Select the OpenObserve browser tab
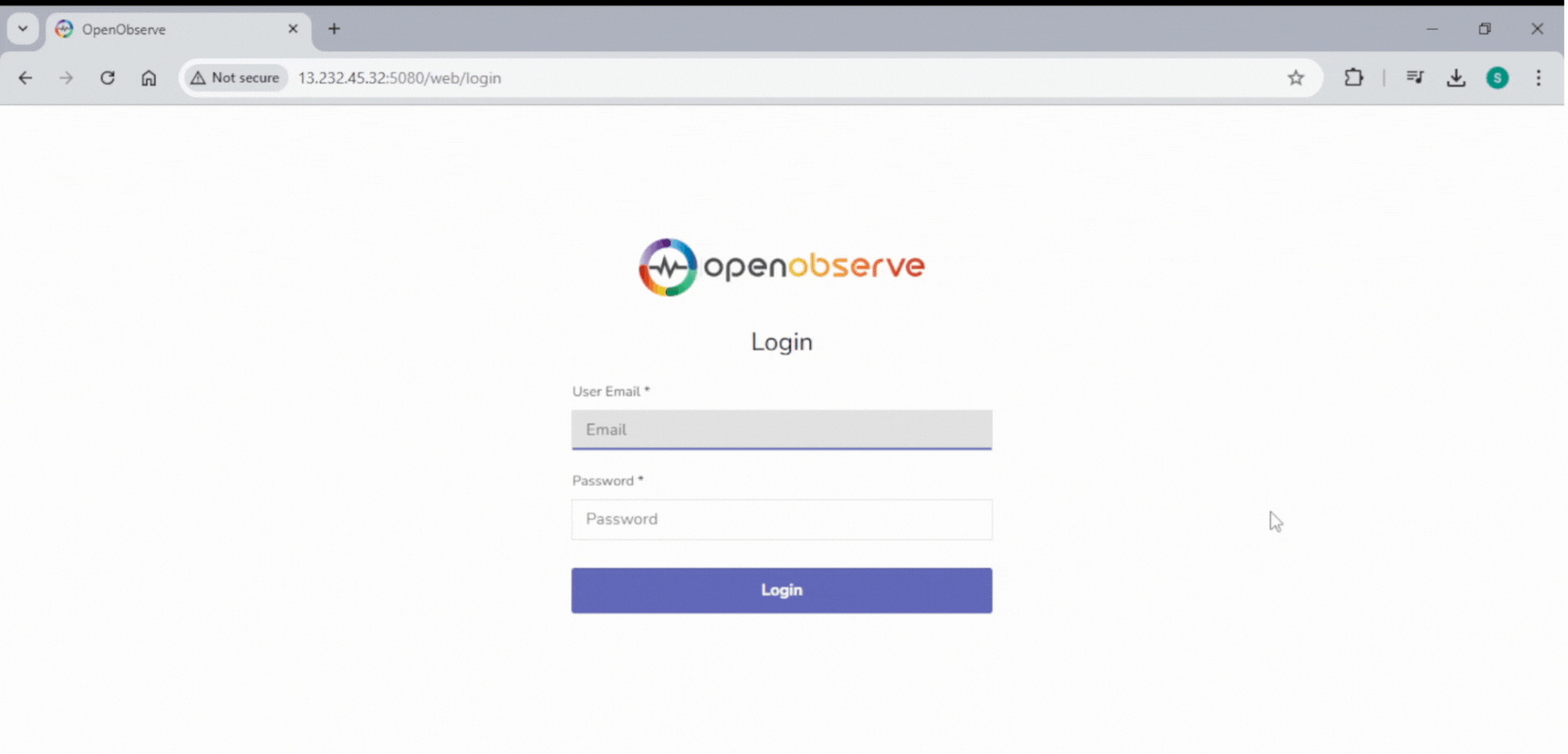This screenshot has height=754, width=1568. click(147, 29)
